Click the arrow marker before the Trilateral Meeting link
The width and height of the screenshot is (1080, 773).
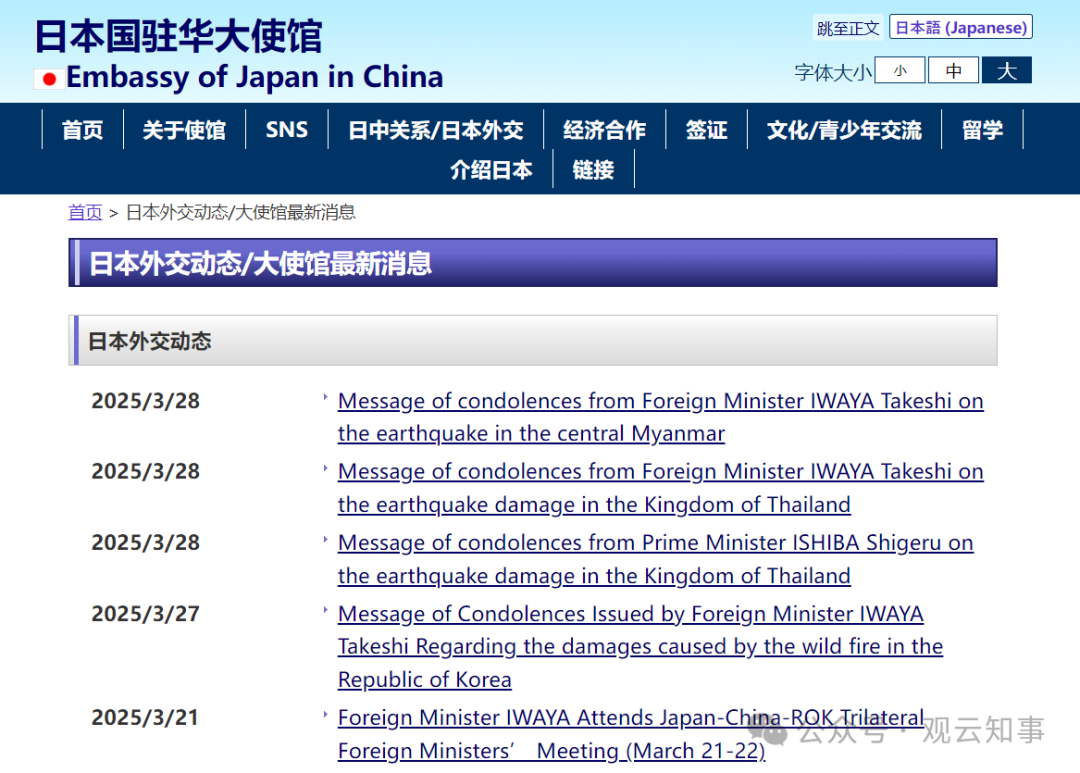(325, 713)
